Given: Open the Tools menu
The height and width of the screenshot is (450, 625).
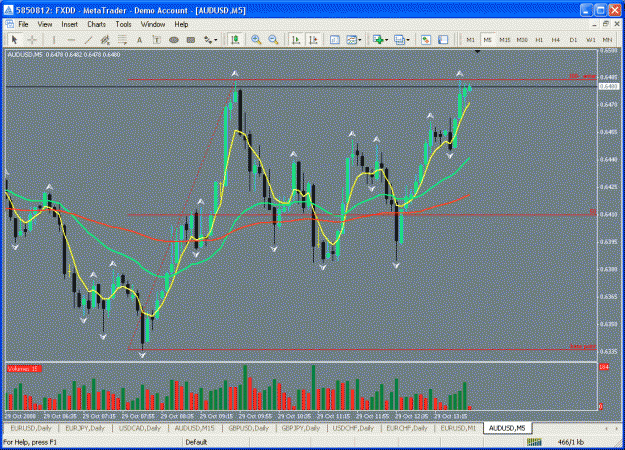Looking at the screenshot, I should 123,24.
